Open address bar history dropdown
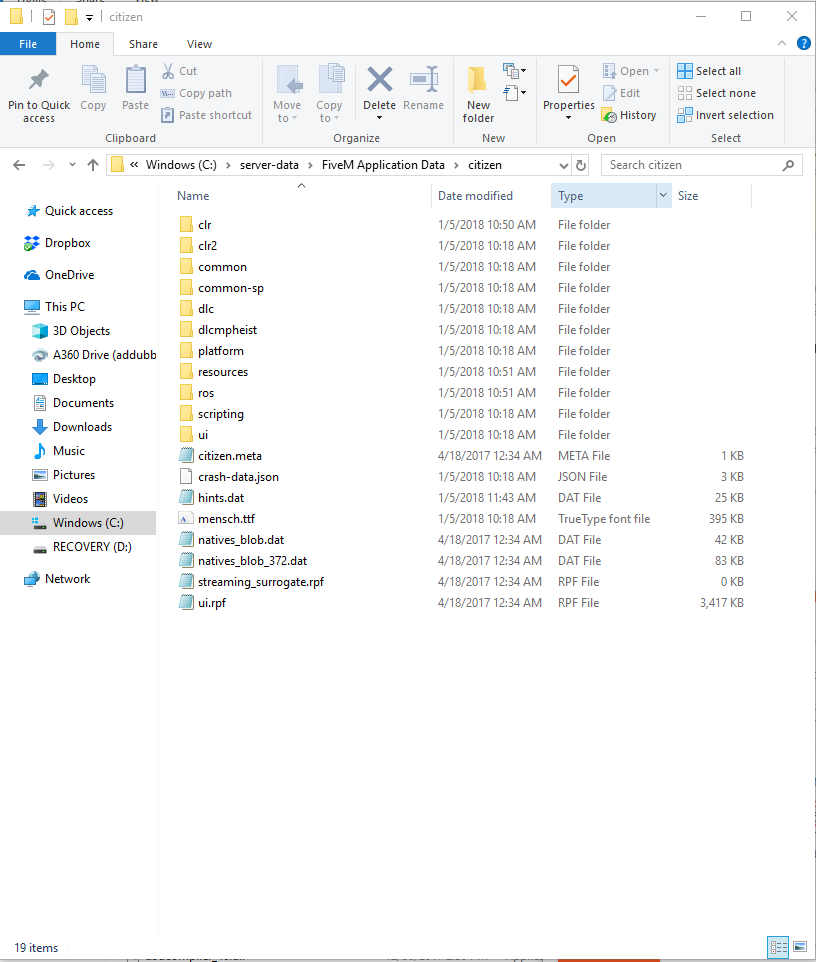Image resolution: width=816 pixels, height=962 pixels. (564, 165)
